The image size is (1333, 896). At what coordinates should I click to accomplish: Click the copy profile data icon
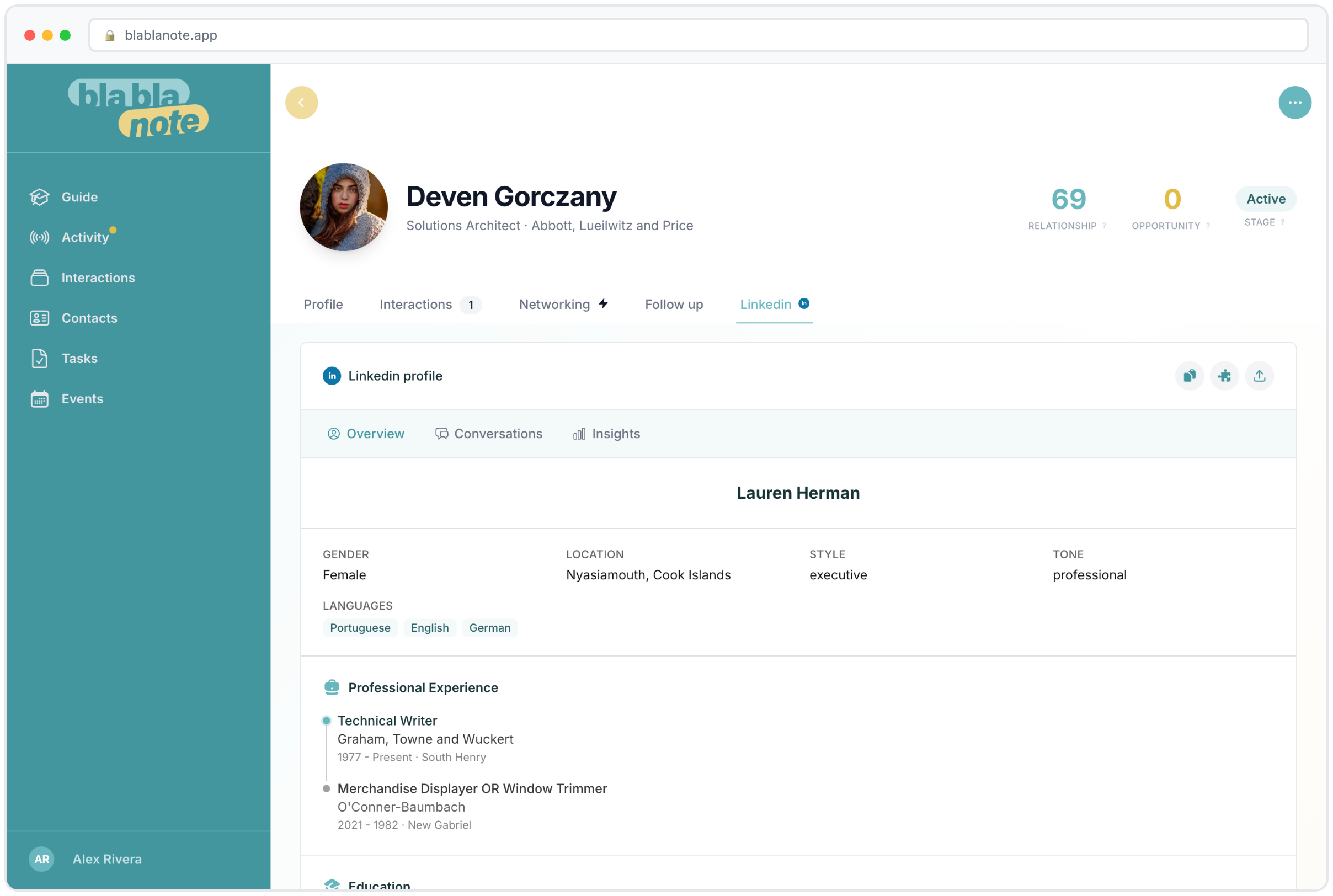(1190, 376)
